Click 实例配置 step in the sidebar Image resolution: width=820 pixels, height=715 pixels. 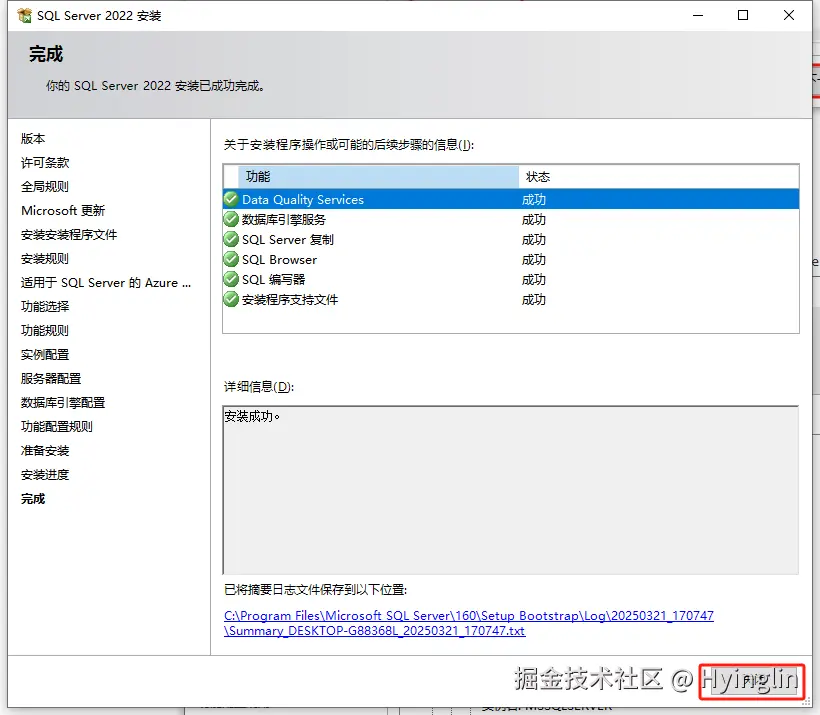pos(45,355)
